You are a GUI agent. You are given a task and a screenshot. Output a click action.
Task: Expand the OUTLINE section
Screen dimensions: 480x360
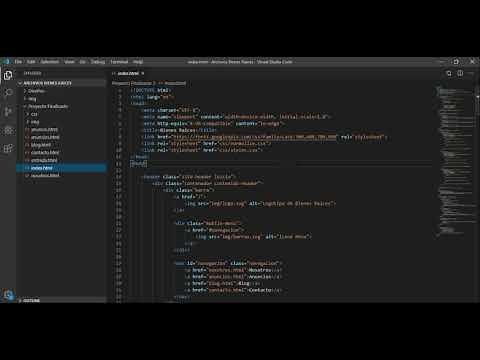[61, 300]
